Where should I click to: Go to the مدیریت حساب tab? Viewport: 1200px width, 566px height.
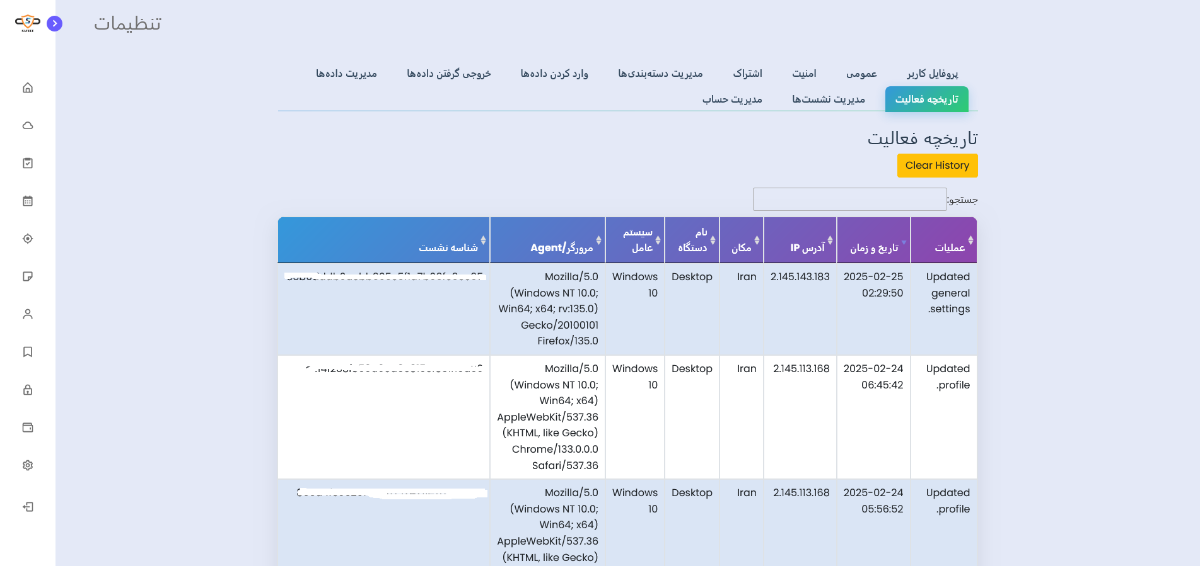coord(732,99)
